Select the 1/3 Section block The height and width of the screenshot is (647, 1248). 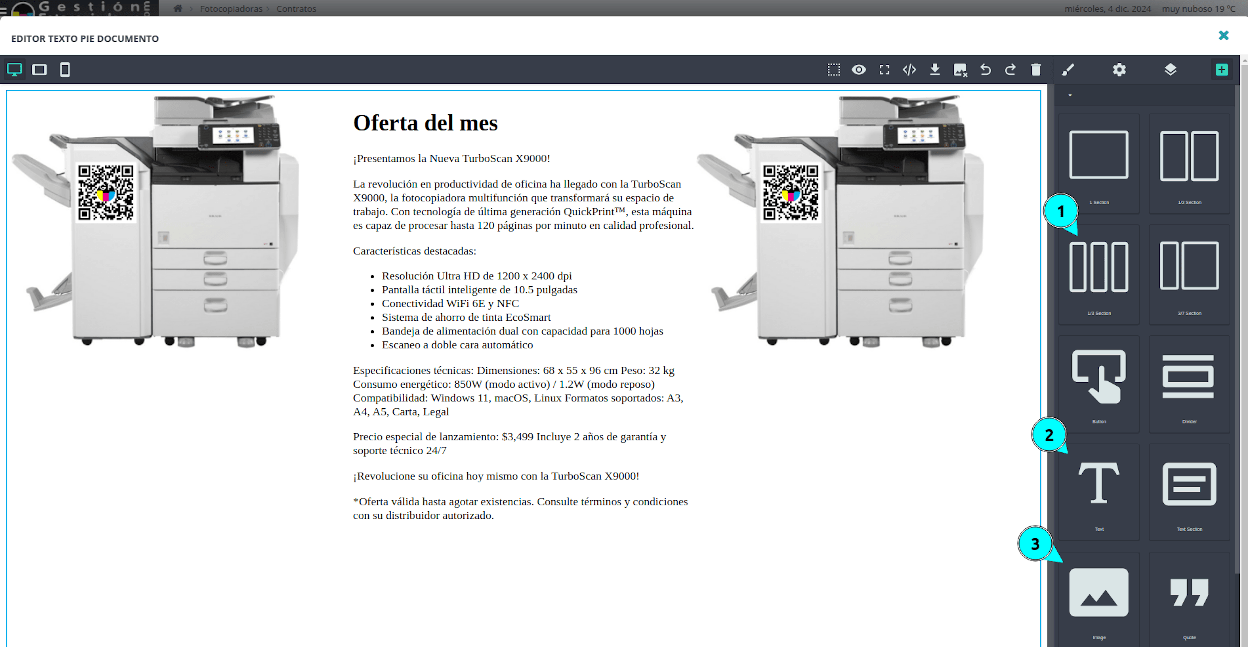pos(1099,273)
